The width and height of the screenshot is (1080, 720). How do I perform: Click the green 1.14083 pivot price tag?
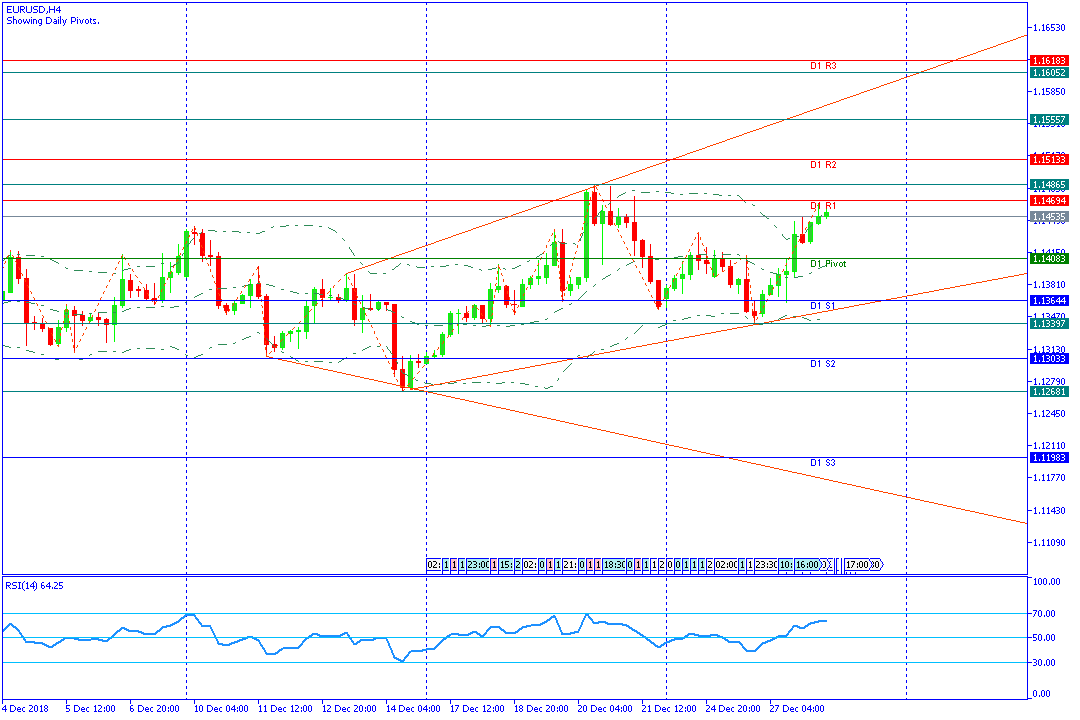point(1050,259)
